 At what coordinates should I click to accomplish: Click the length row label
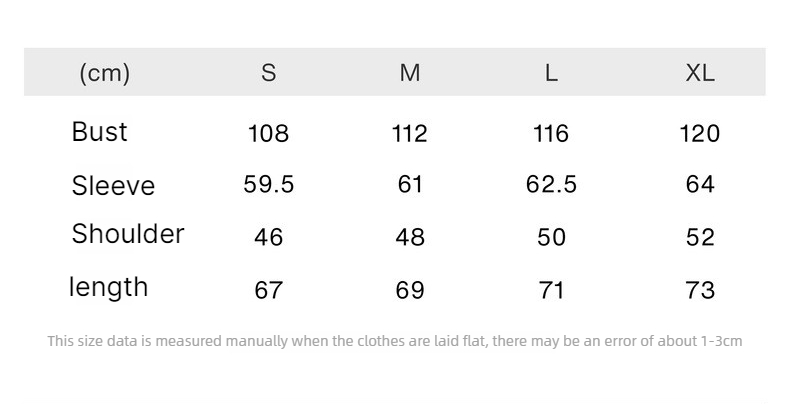pos(109,287)
